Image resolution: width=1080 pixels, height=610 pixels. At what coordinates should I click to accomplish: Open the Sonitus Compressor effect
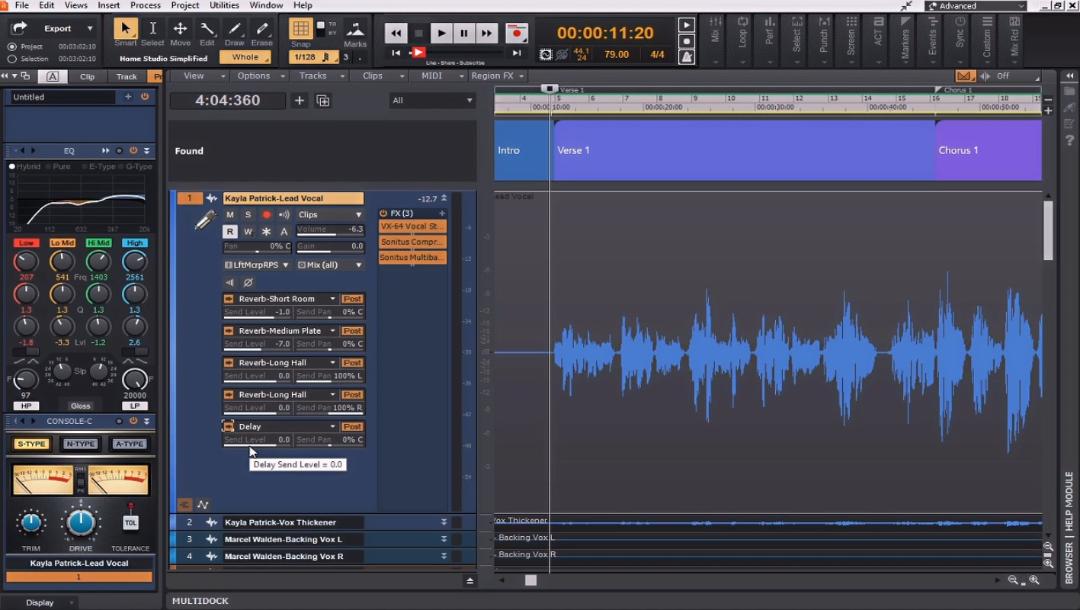point(412,242)
